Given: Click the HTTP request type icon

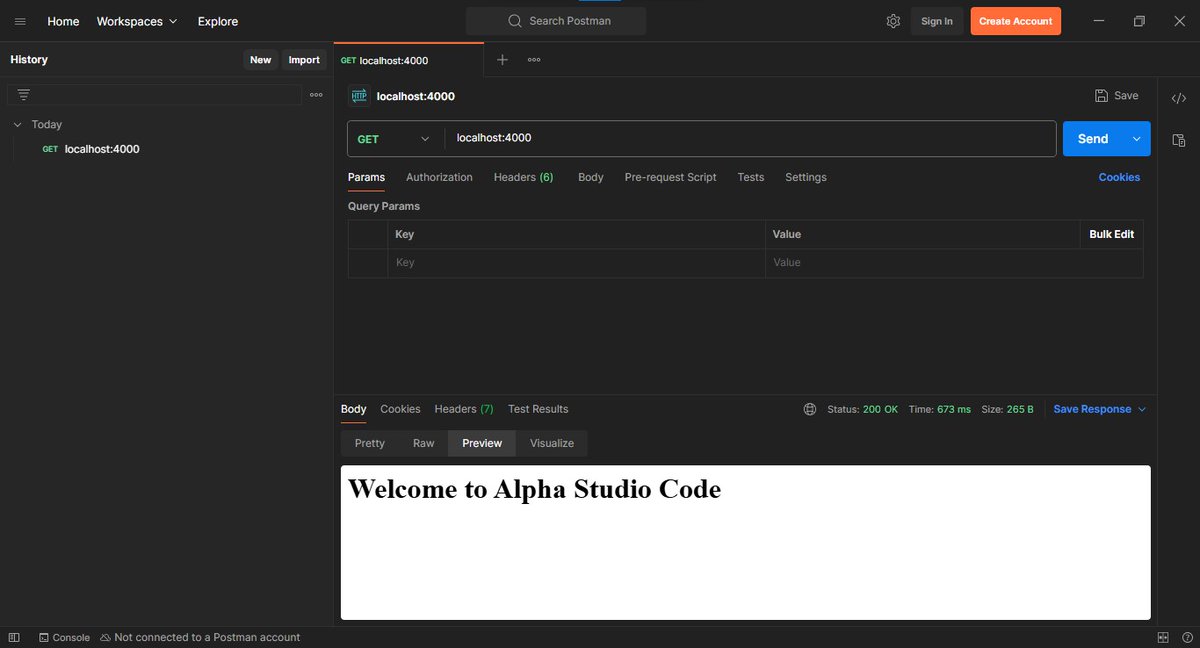Looking at the screenshot, I should point(358,96).
